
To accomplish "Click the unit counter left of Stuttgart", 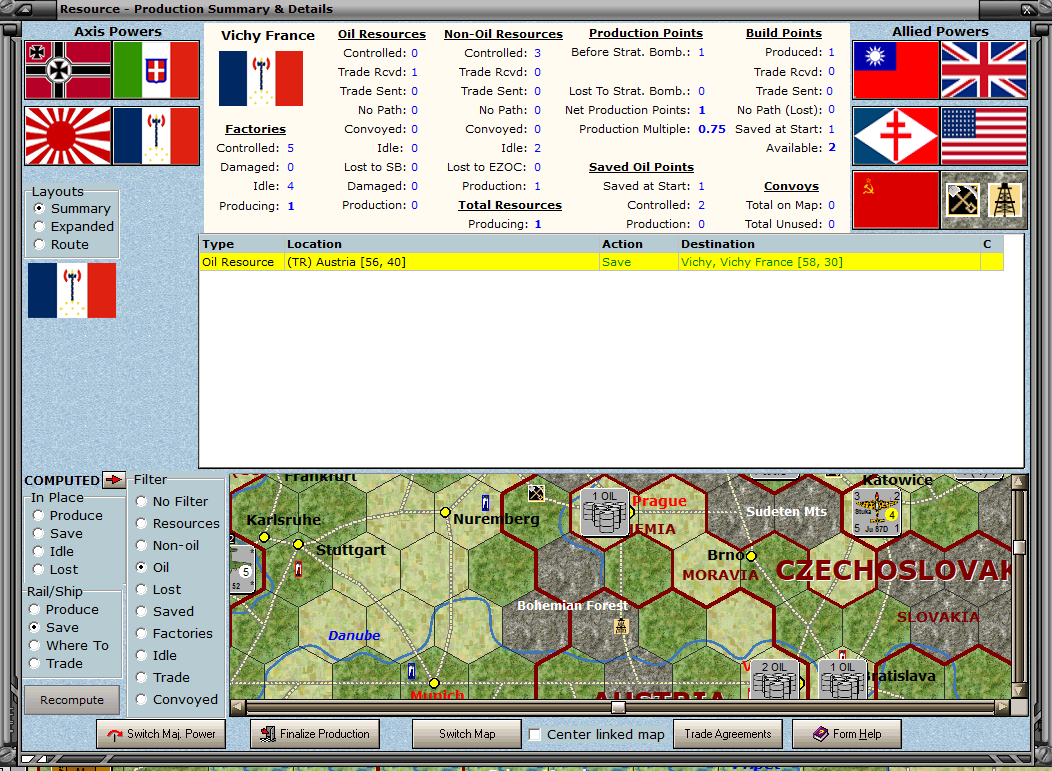I will [x=242, y=569].
